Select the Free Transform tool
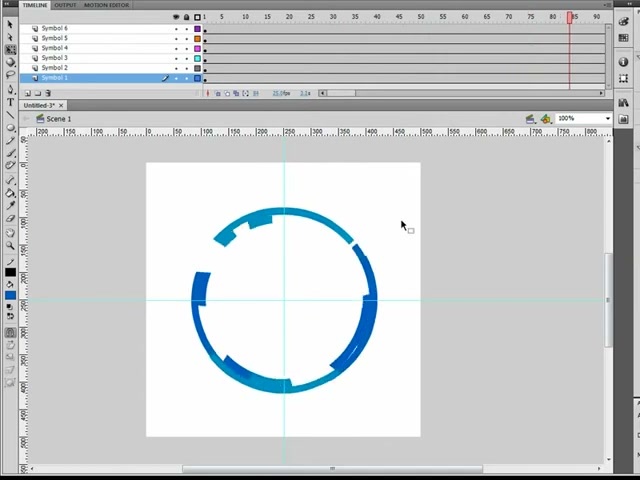The image size is (640, 480). pos(10,50)
